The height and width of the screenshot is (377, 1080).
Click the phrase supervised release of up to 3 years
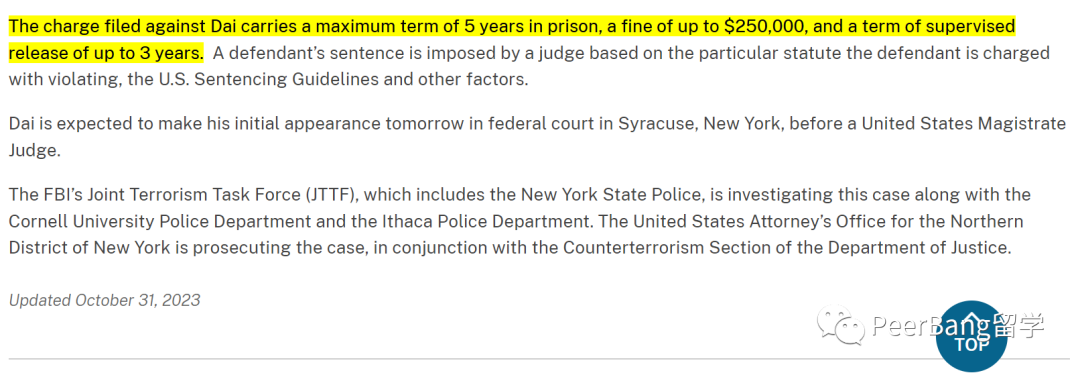pos(511,39)
